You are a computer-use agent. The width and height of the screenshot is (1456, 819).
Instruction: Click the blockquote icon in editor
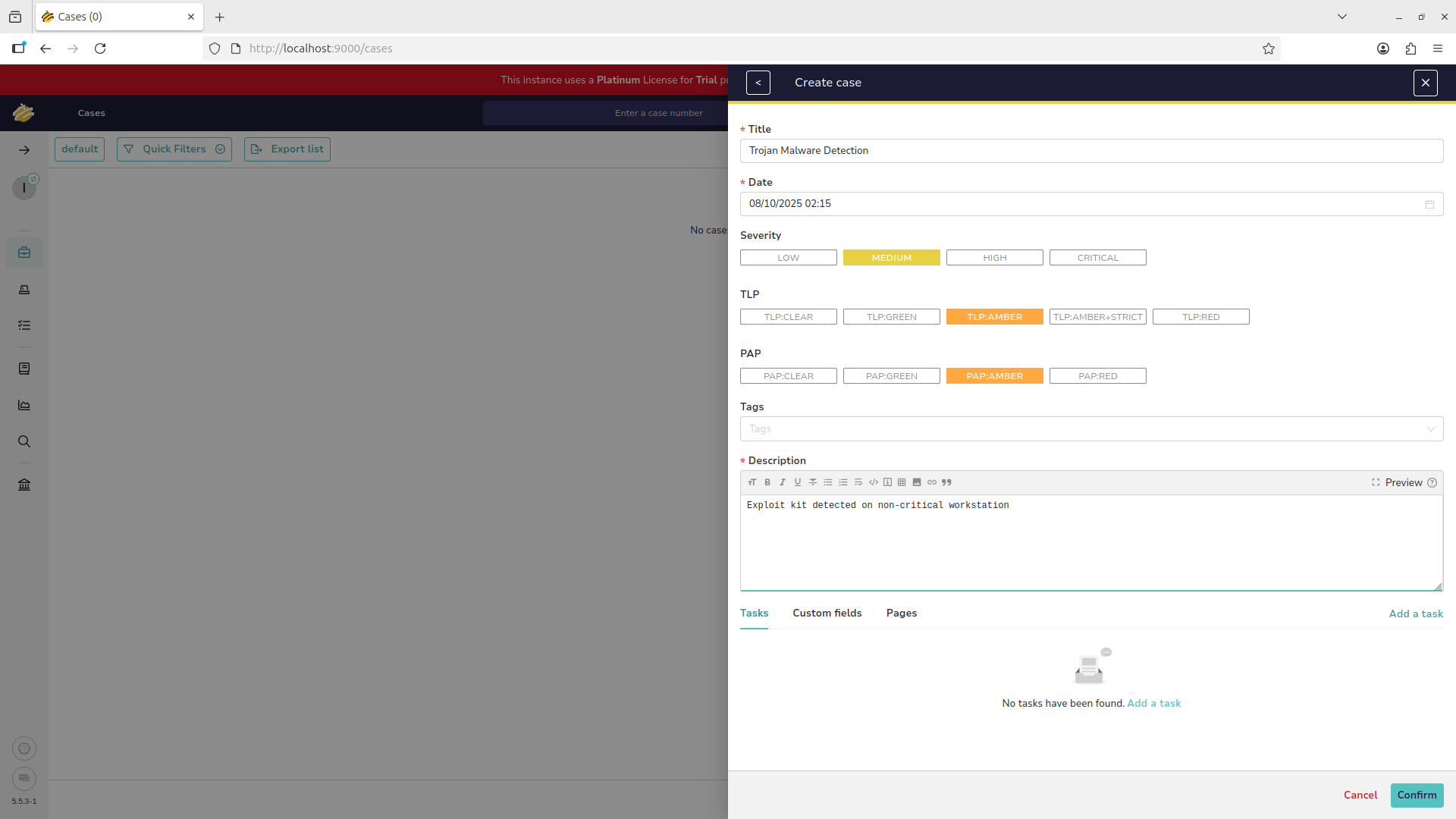[x=946, y=482]
